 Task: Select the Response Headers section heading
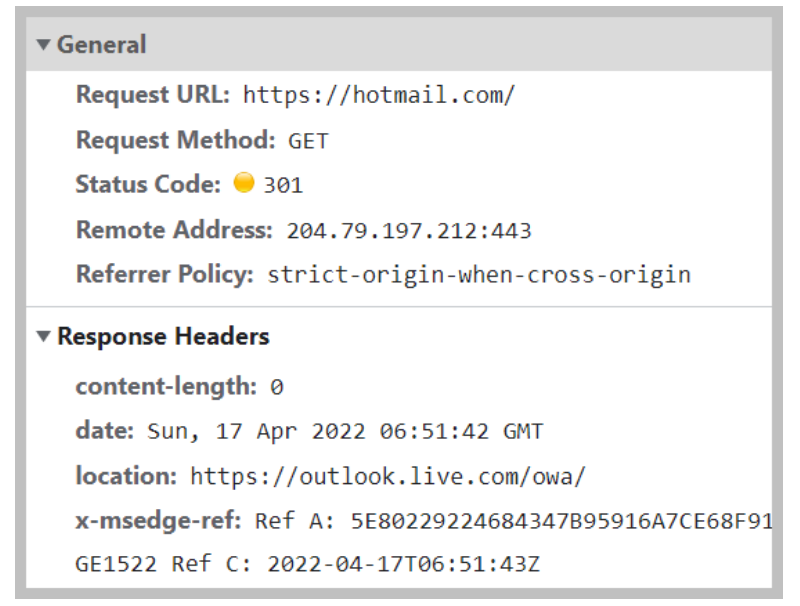pyautogui.click(x=163, y=337)
